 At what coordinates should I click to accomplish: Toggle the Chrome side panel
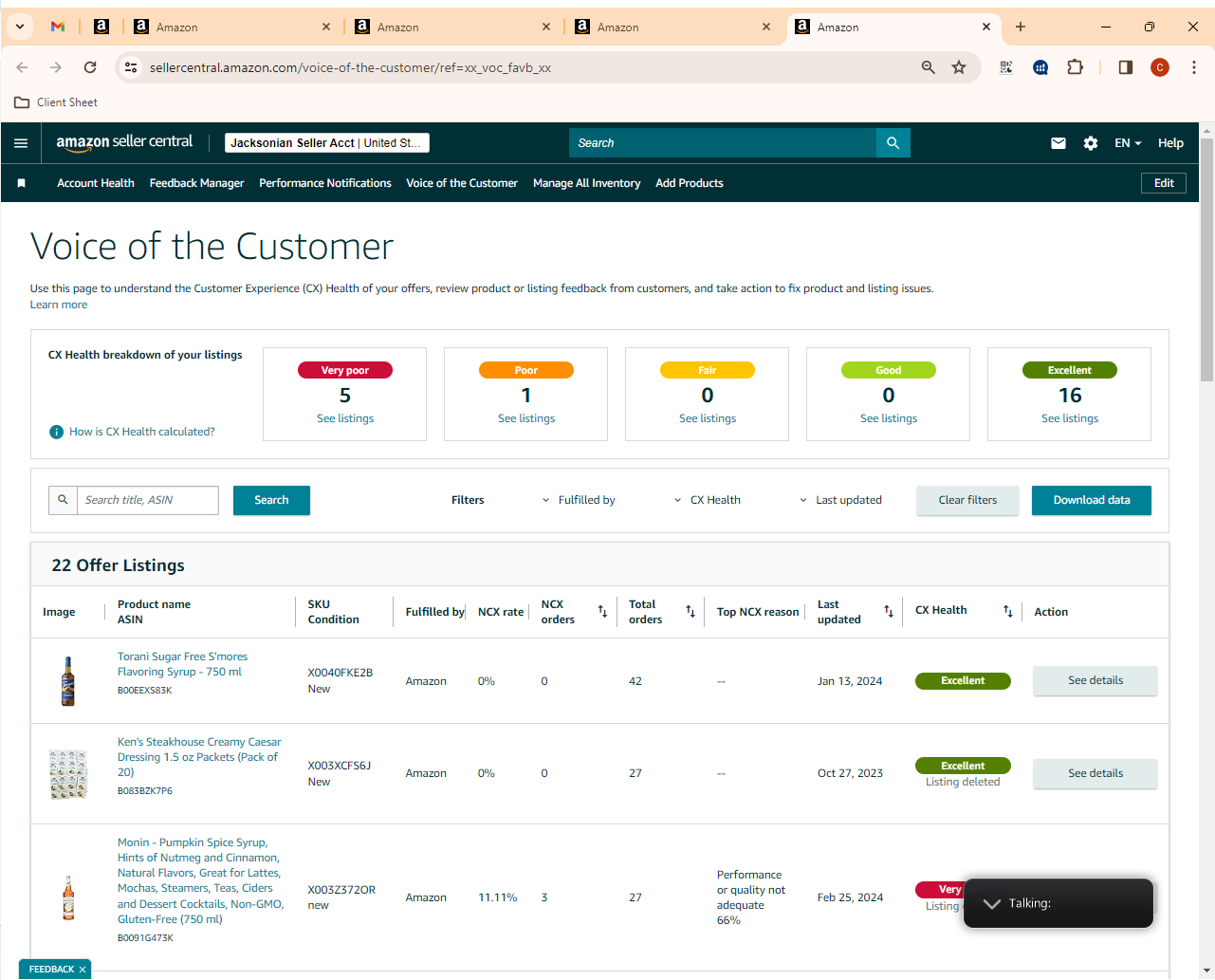pos(1126,67)
